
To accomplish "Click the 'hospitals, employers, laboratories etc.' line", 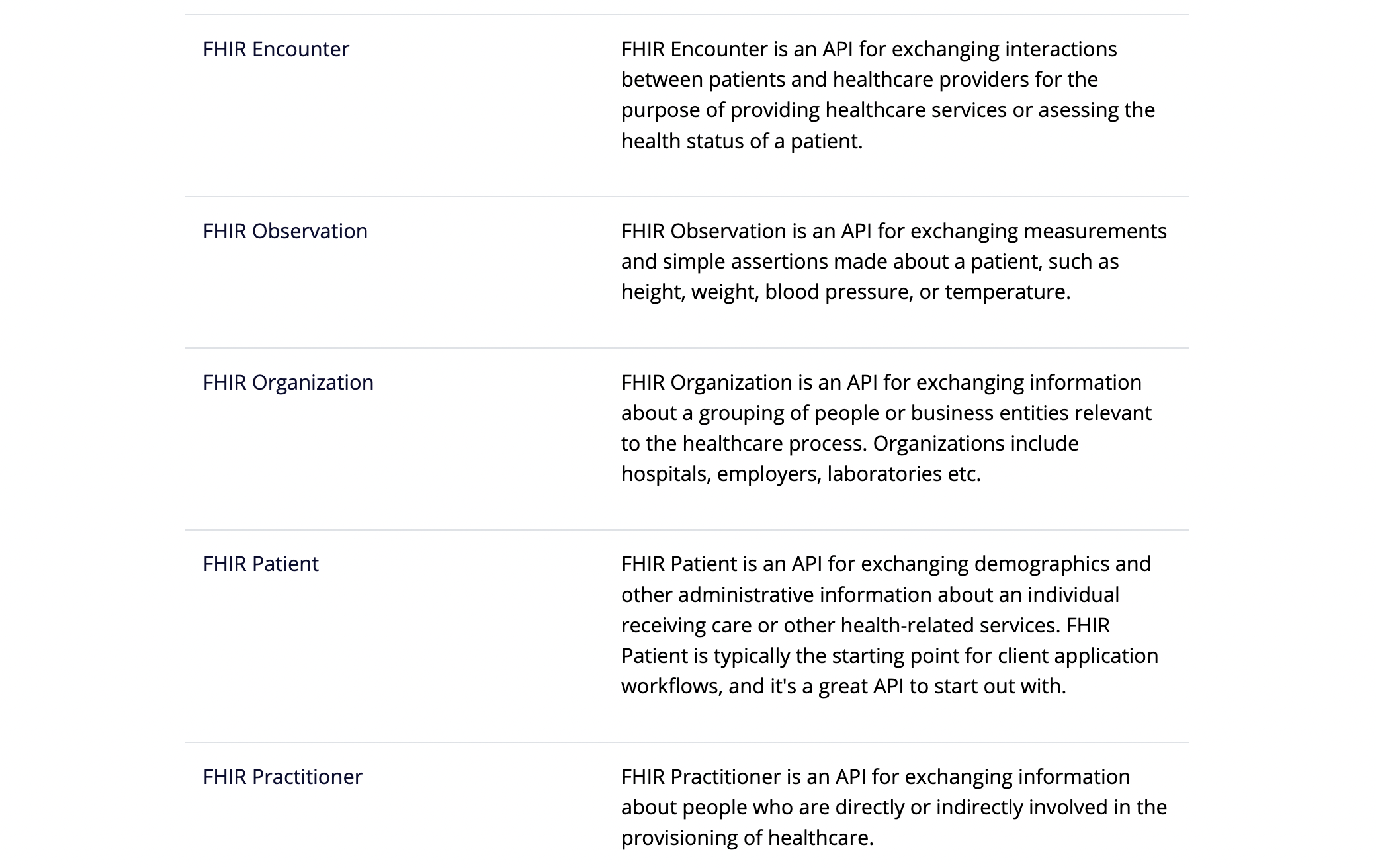I will click(x=801, y=474).
